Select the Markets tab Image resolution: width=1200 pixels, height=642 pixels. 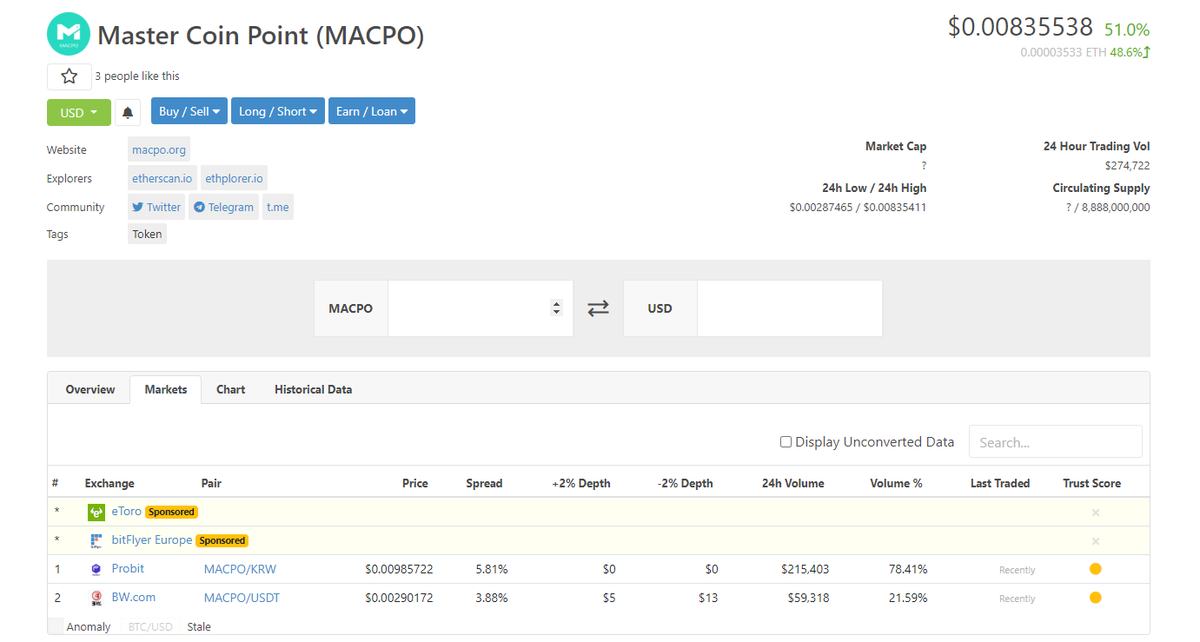click(166, 389)
